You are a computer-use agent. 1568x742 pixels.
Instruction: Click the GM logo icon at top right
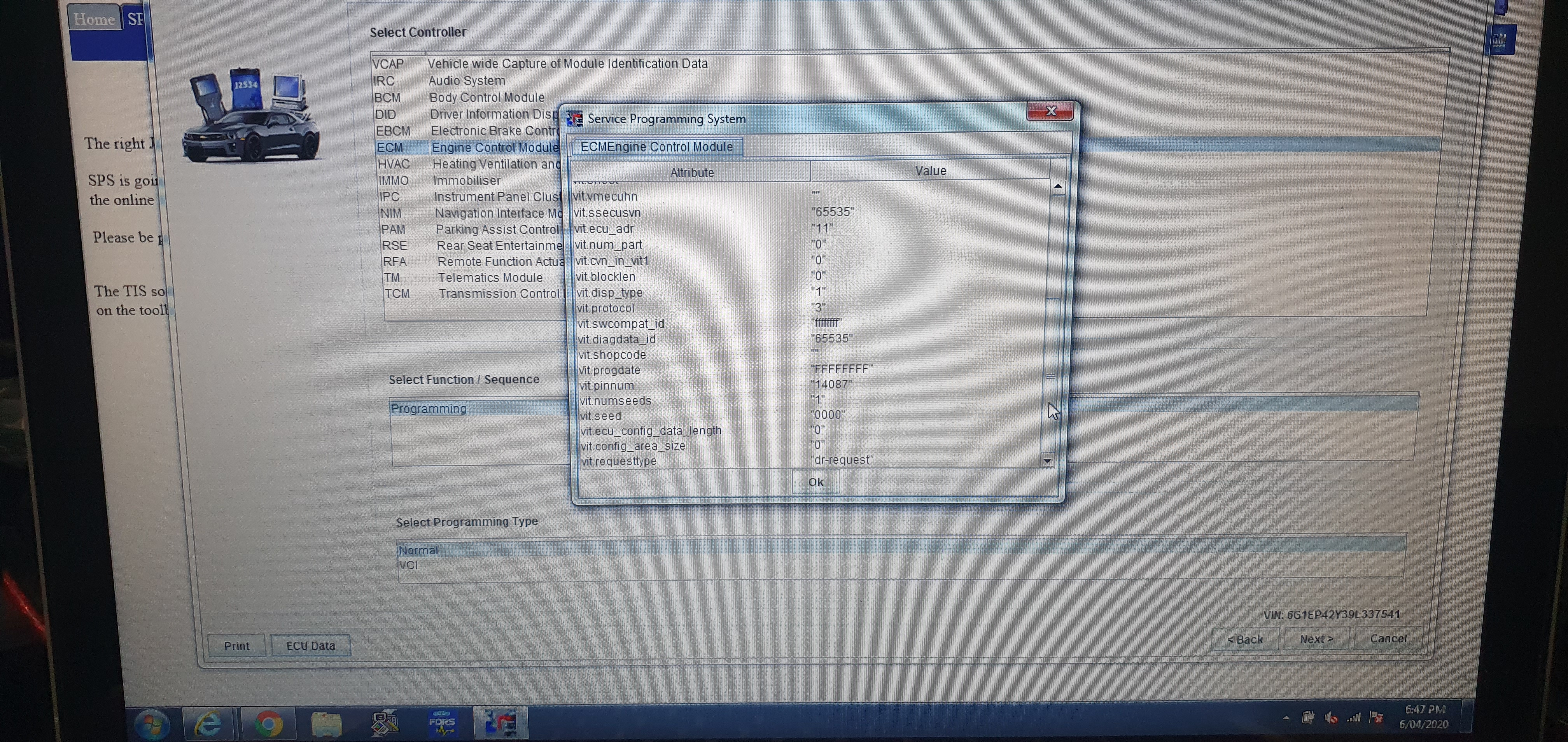click(1500, 40)
